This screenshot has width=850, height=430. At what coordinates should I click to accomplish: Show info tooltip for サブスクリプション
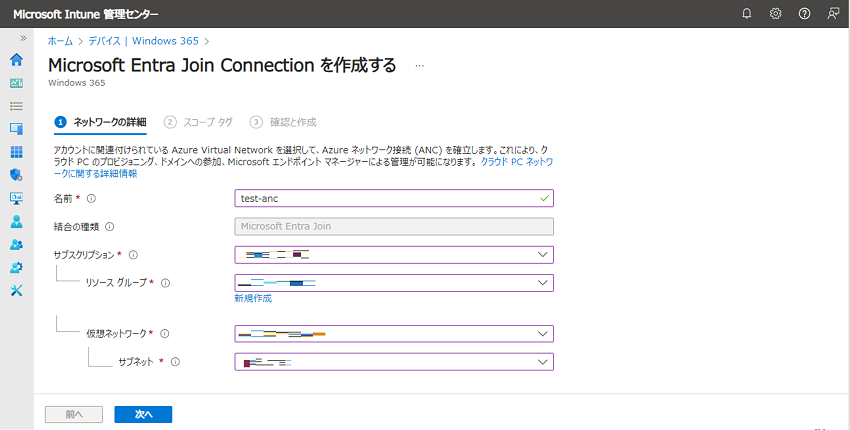point(133,255)
